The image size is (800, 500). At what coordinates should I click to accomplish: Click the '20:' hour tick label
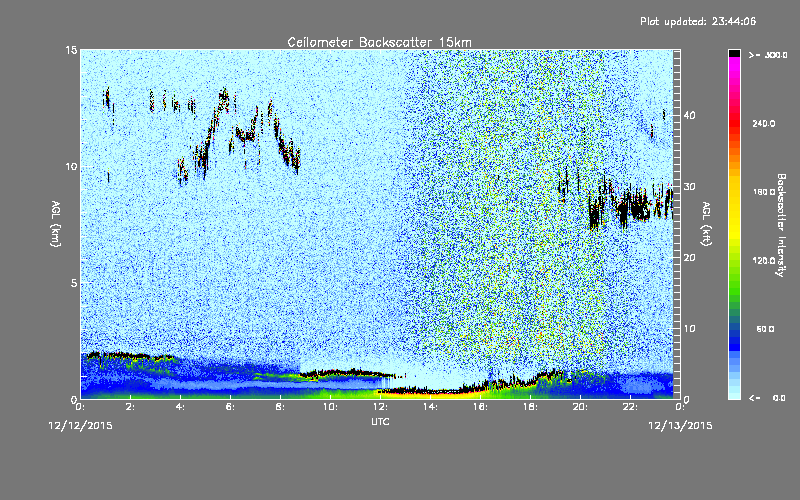[x=581, y=407]
